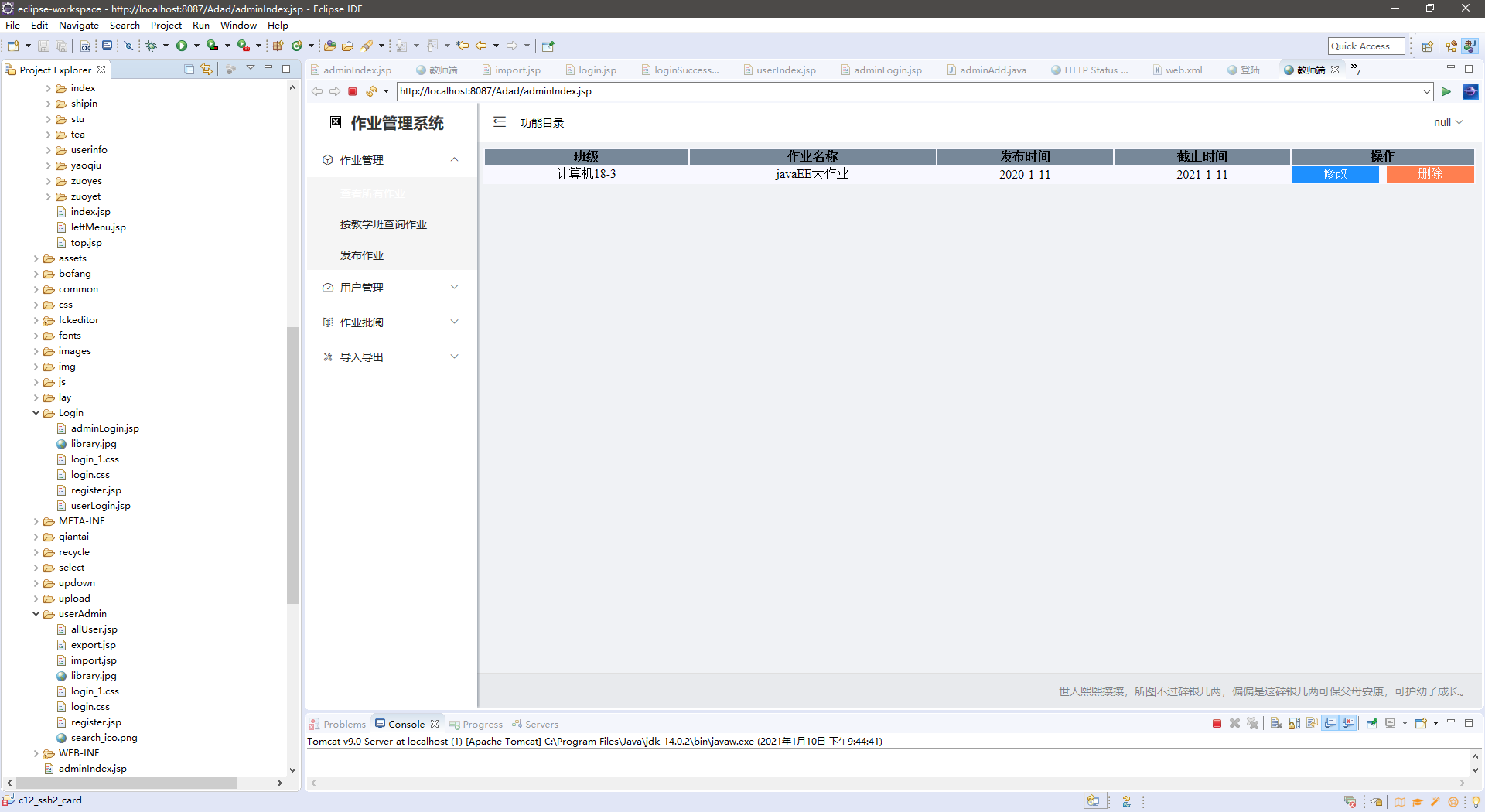This screenshot has height=812, width=1485.
Task: Open 按教学班查询作业 link
Action: tap(384, 224)
